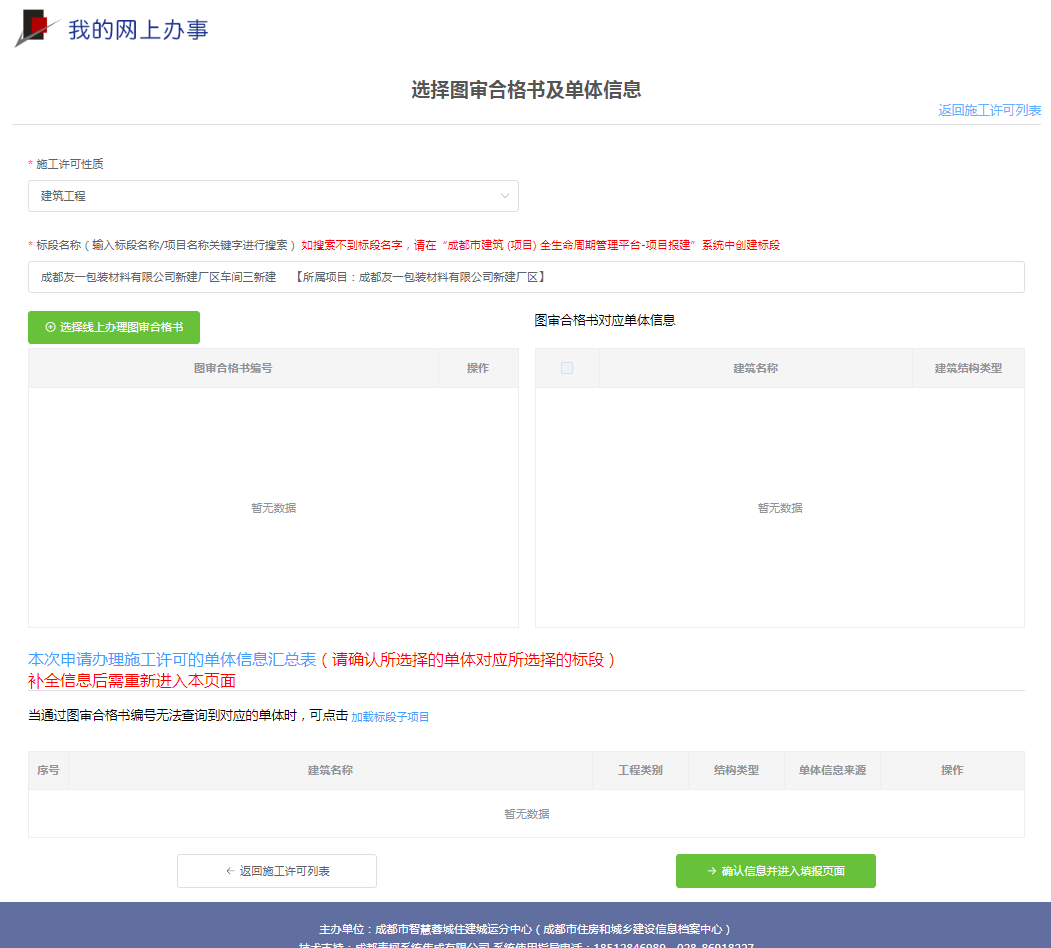Enable selection of all building units via header checkbox
The width and height of the screenshot is (1051, 948).
click(x=567, y=368)
